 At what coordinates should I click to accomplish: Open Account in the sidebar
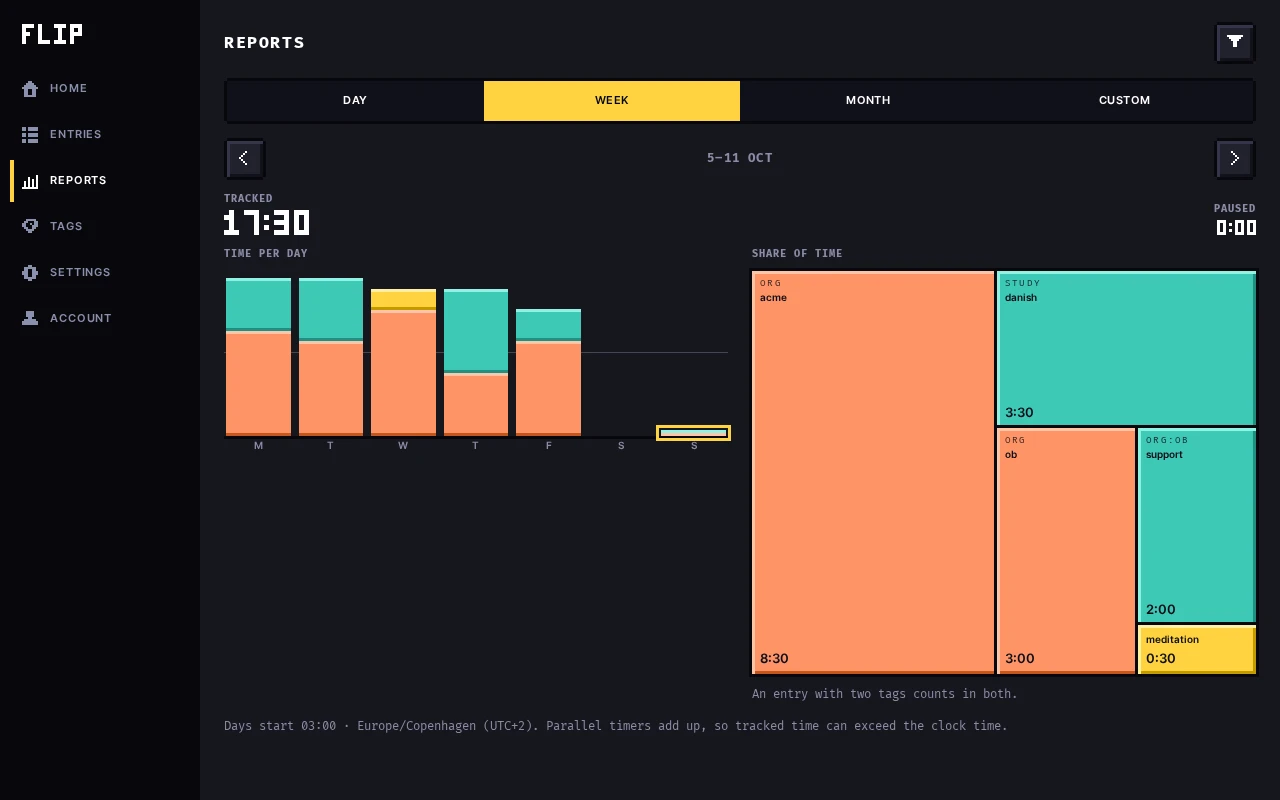pyautogui.click(x=100, y=318)
